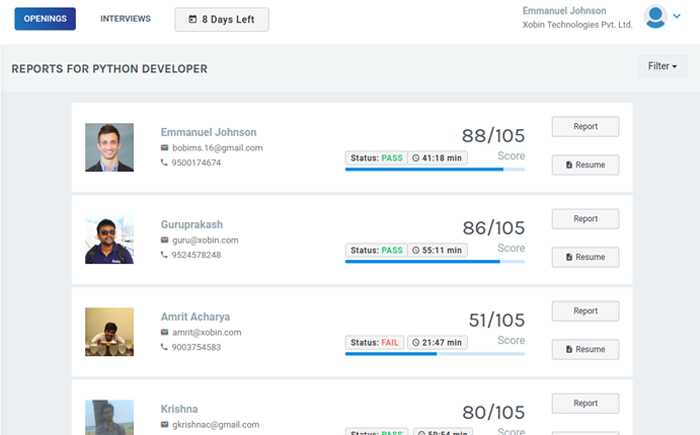Click email guru@xobin.com

coord(205,240)
